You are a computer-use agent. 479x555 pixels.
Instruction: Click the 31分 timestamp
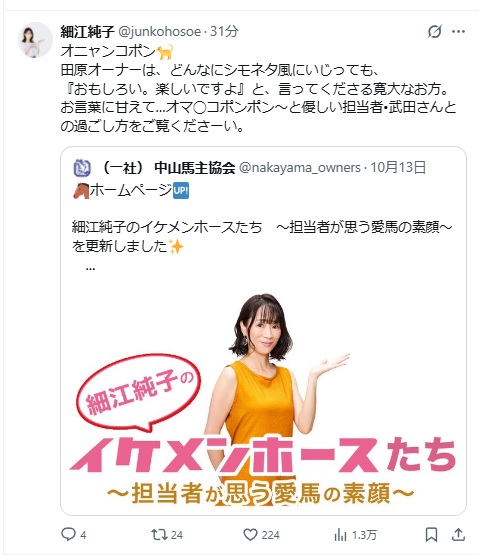[x=224, y=32]
